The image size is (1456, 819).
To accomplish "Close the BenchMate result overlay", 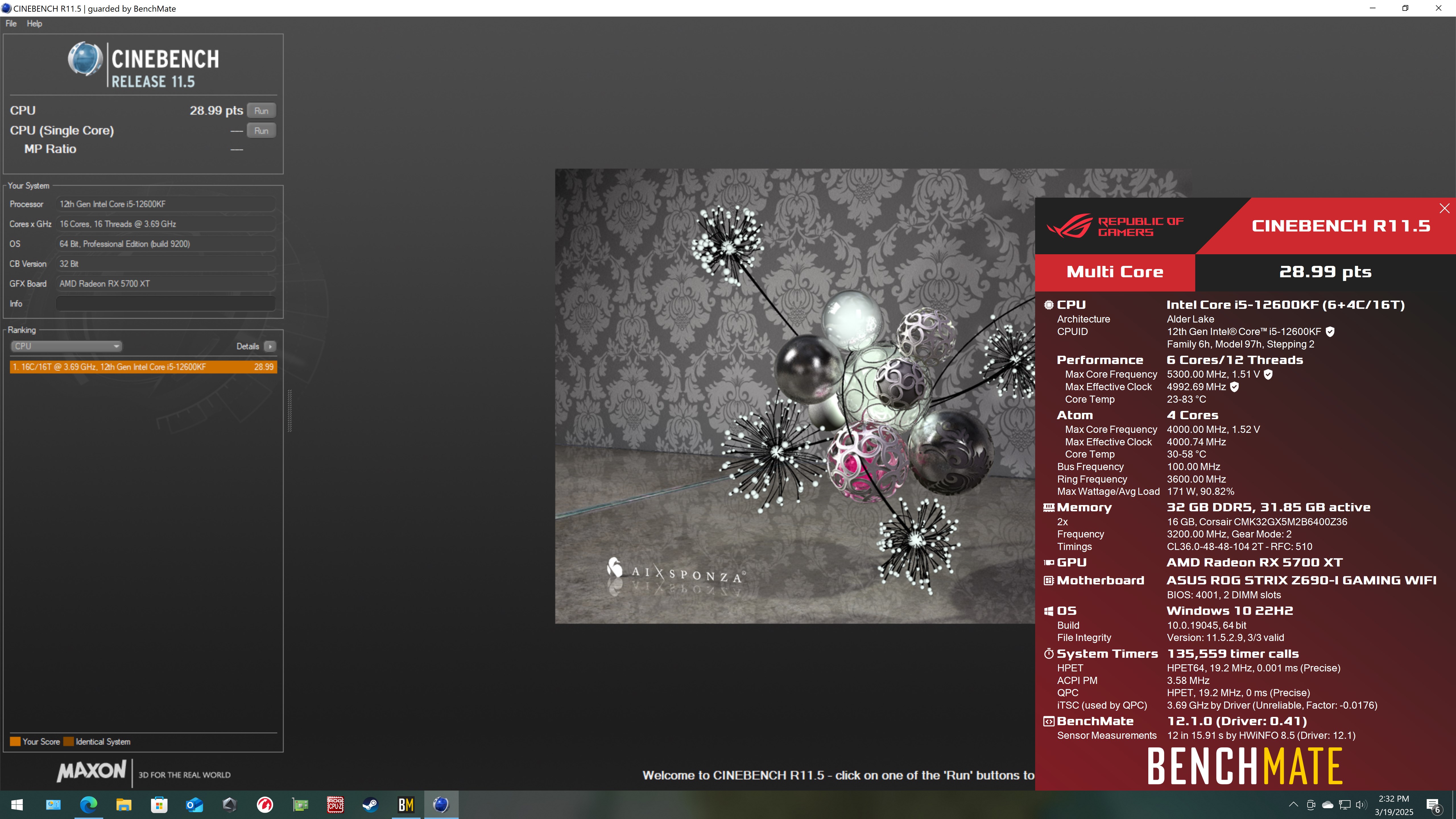I will (1444, 208).
